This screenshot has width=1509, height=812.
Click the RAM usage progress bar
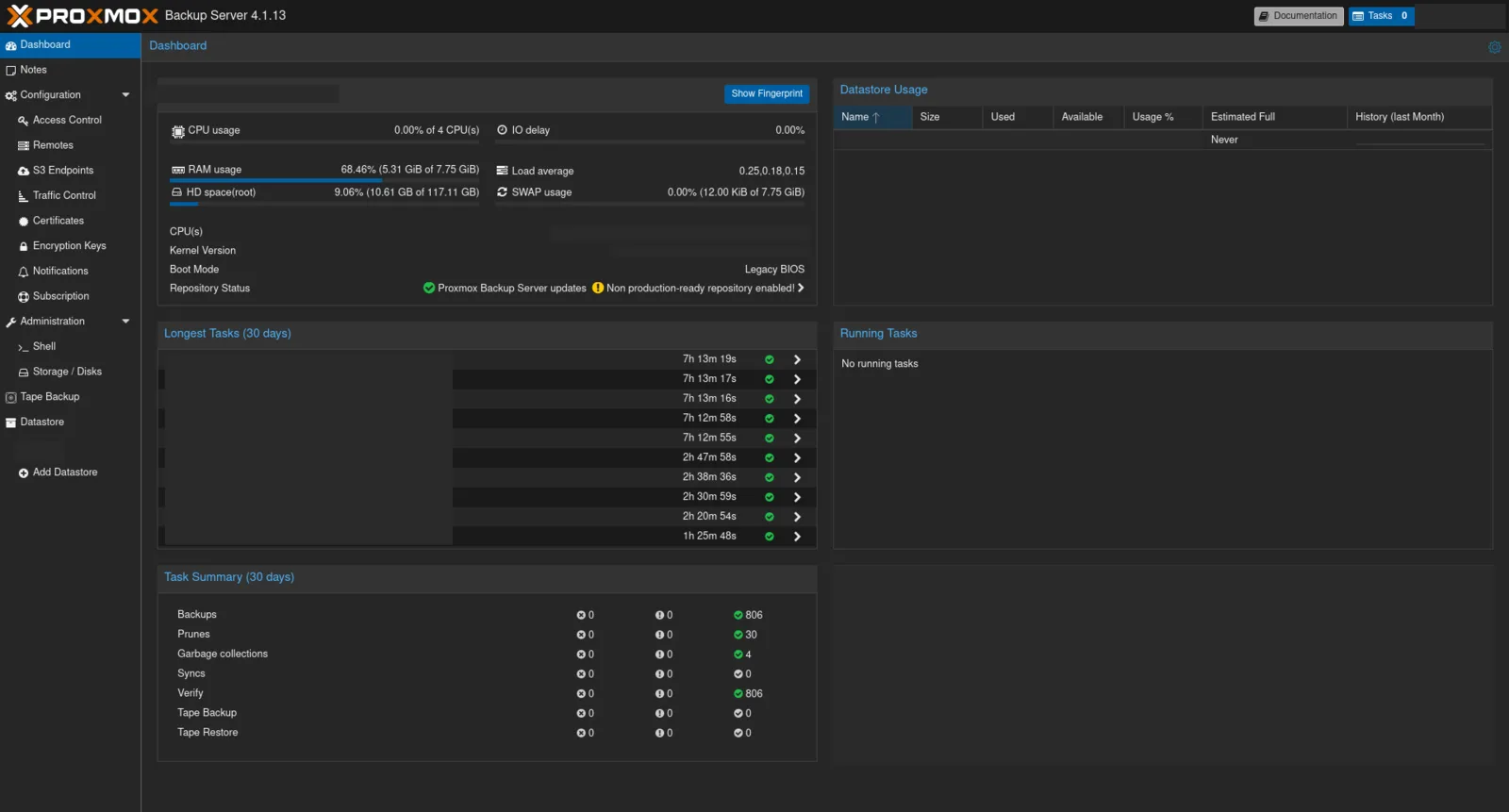coord(325,180)
